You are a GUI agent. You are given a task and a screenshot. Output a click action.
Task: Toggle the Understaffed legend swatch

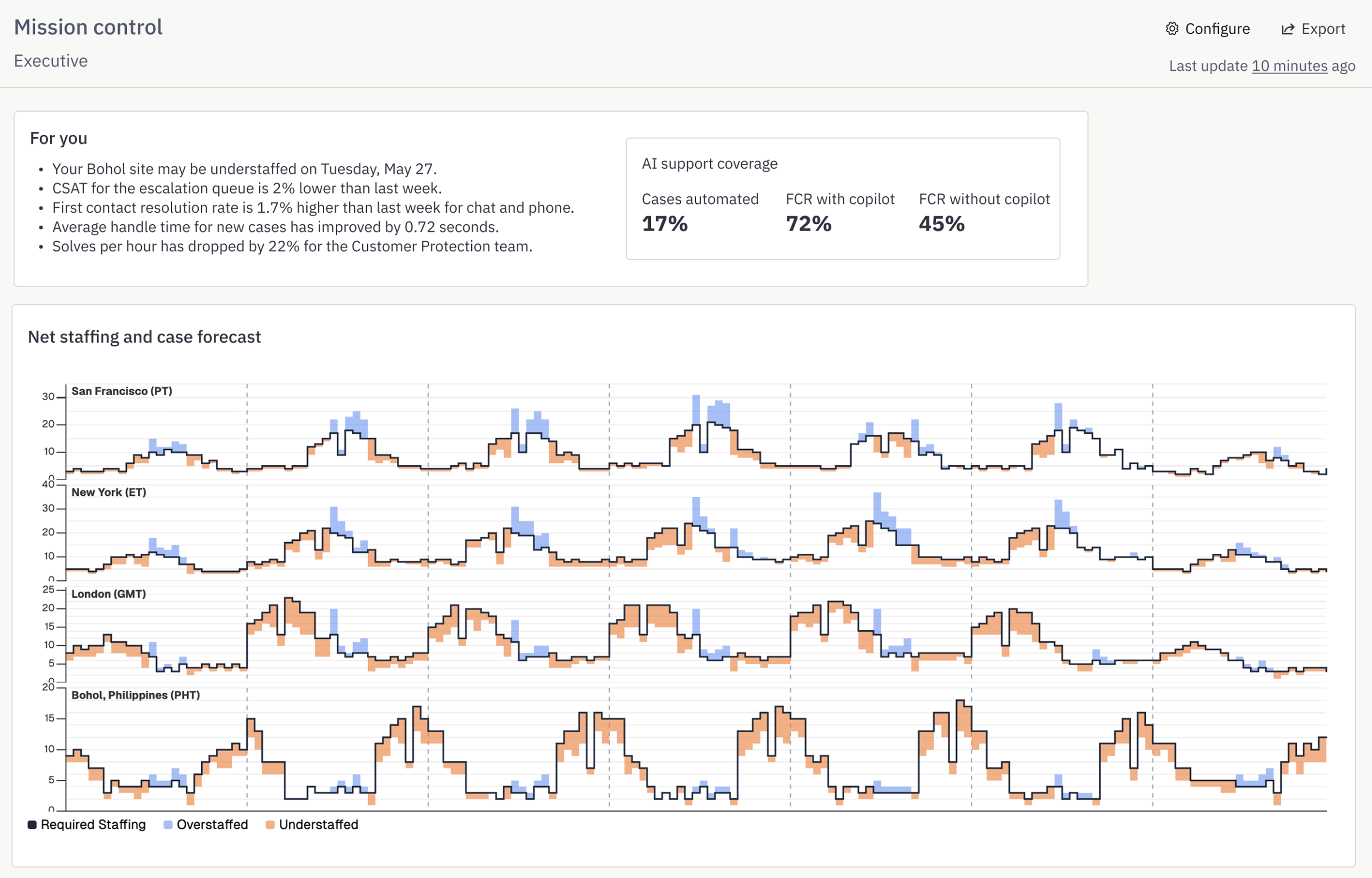coord(270,824)
